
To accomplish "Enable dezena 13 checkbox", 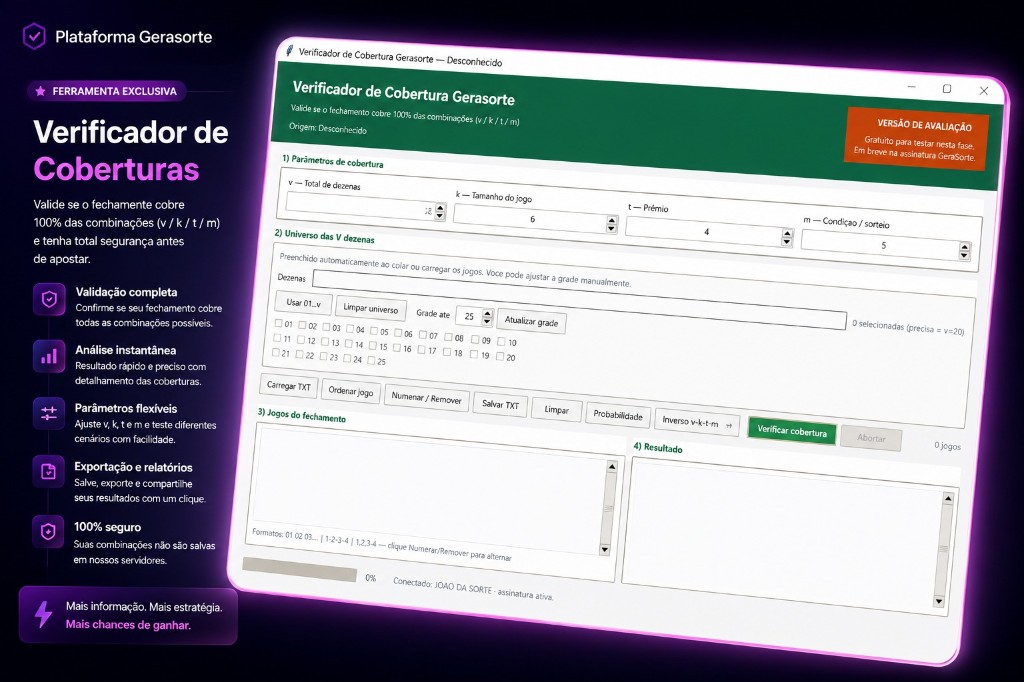I will [325, 341].
